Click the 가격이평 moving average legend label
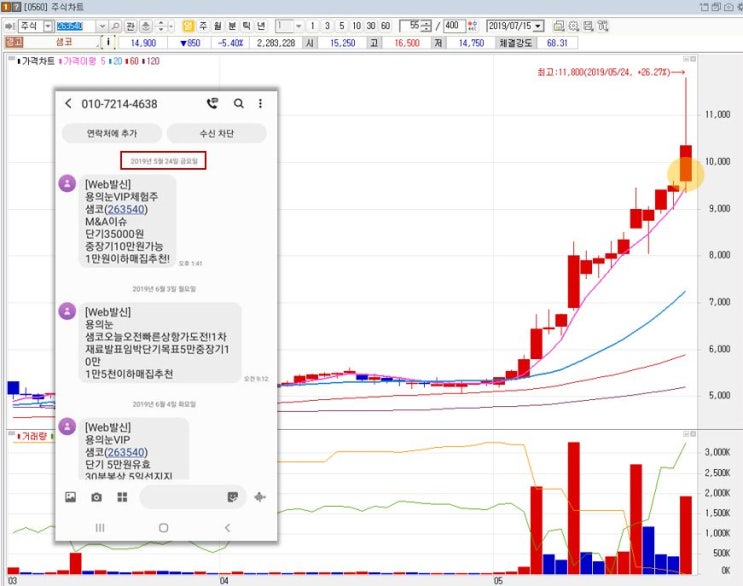The width and height of the screenshot is (743, 586). coord(79,61)
